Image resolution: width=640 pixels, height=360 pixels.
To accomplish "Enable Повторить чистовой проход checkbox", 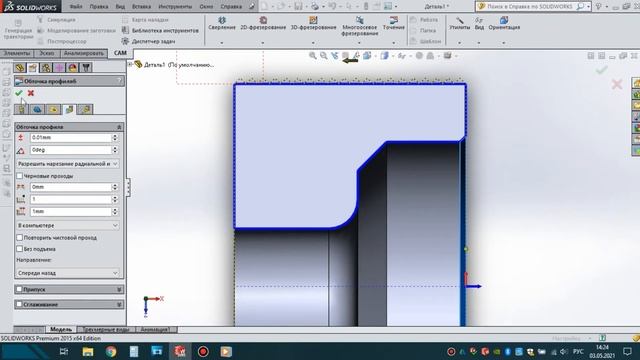I will (19, 238).
